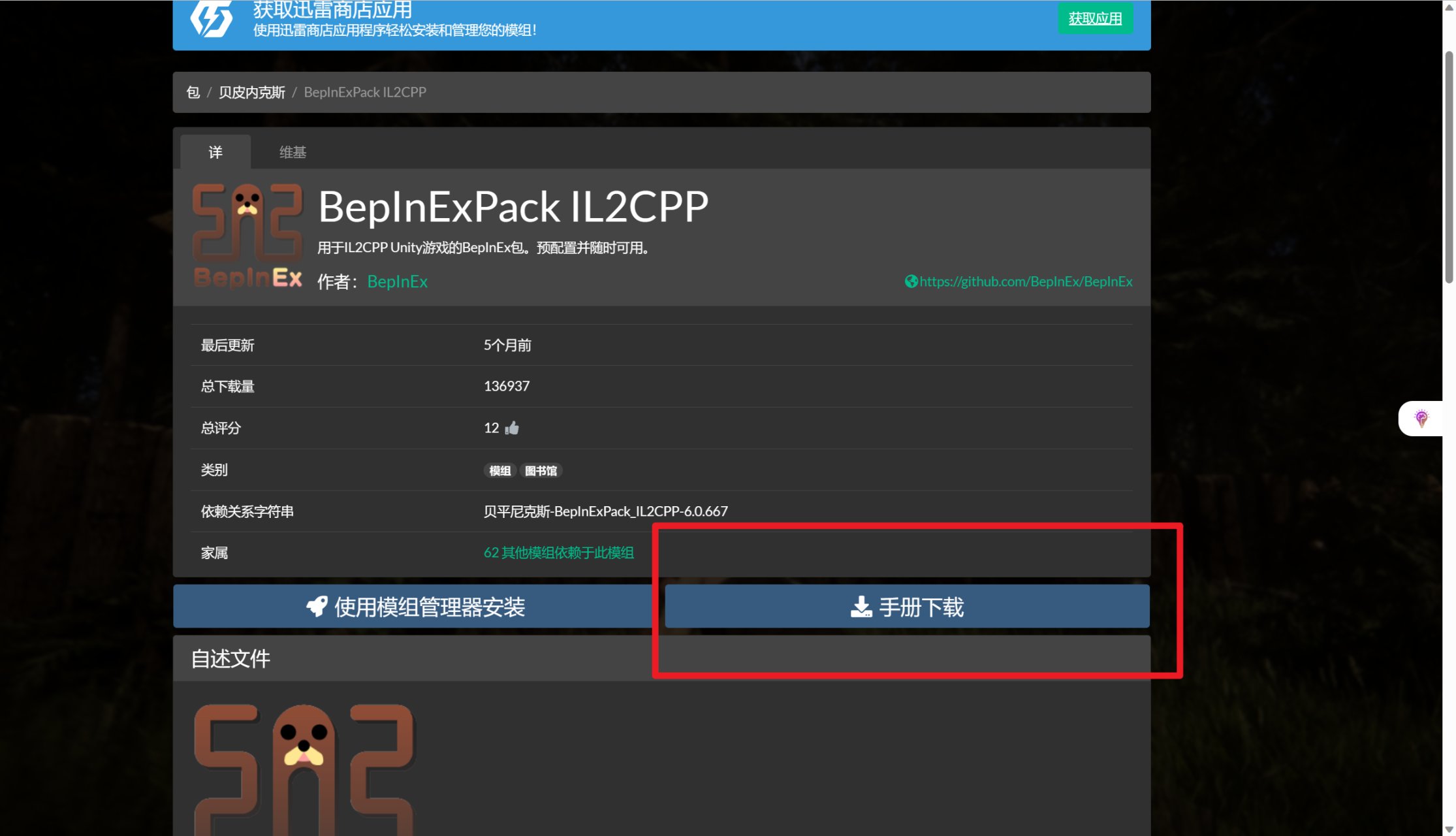Switch to the 维基 wiki tab
Image resolution: width=1456 pixels, height=836 pixels.
(292, 151)
